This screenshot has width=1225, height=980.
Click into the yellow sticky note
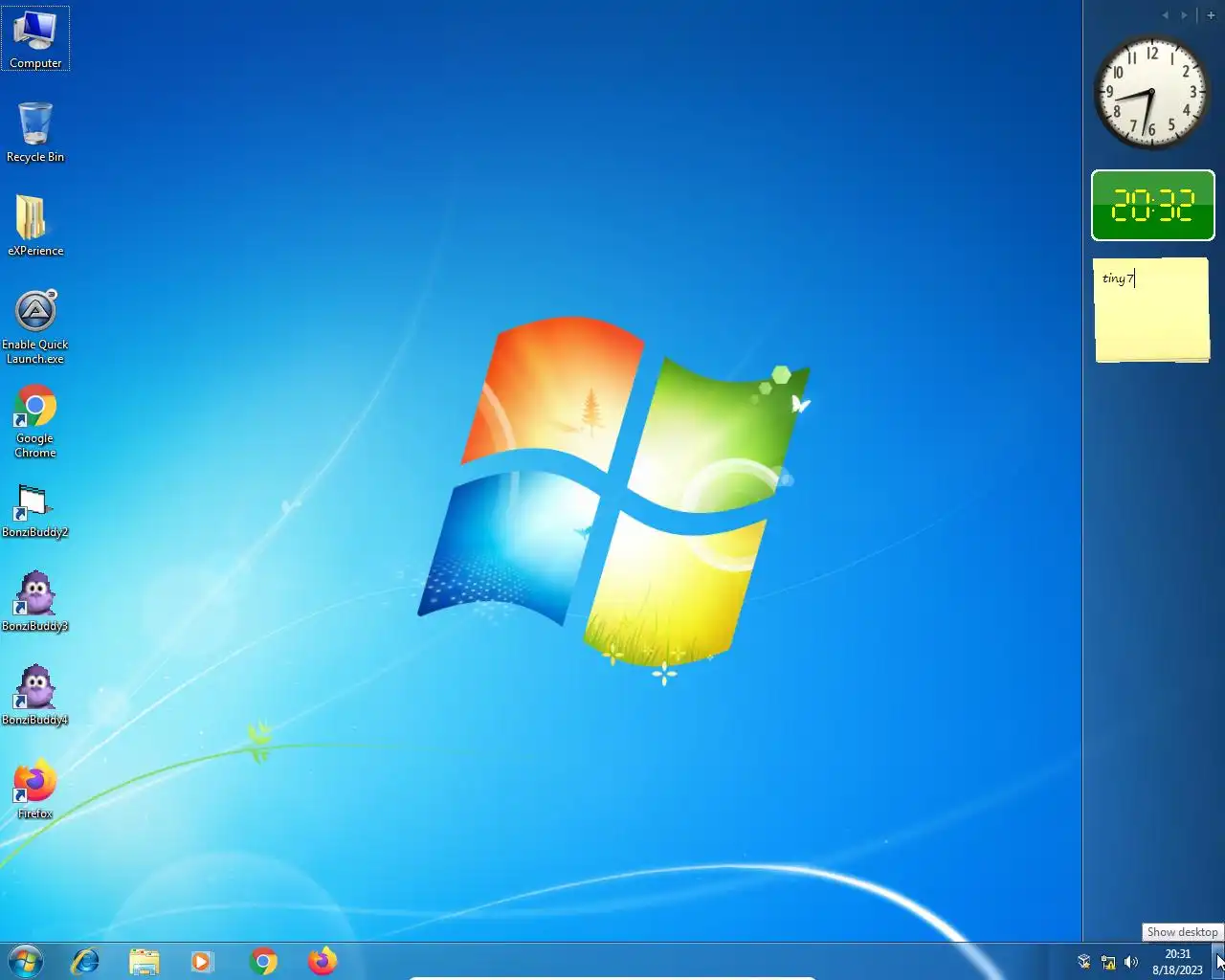tap(1152, 309)
